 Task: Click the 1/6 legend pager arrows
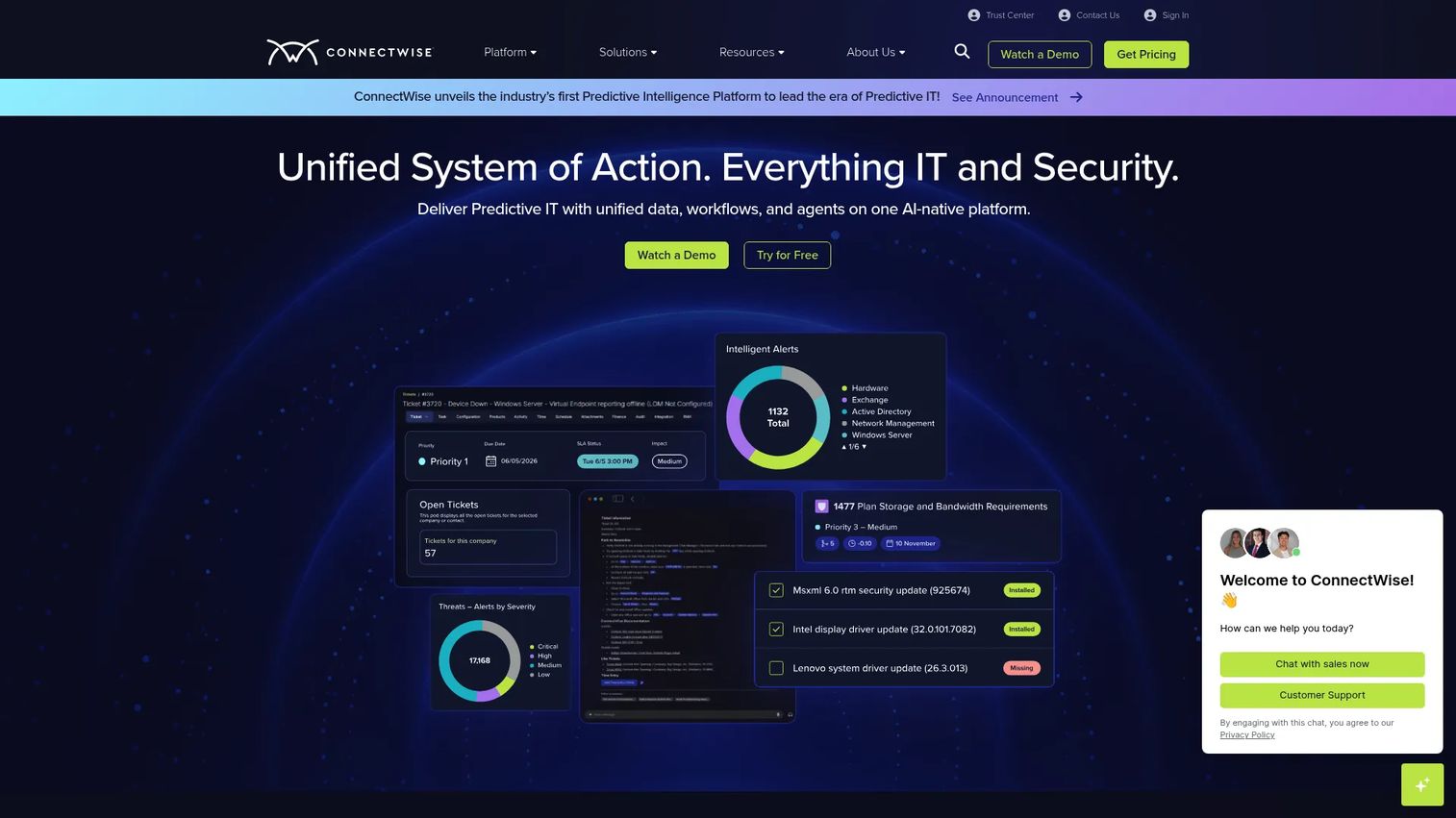pyautogui.click(x=854, y=447)
